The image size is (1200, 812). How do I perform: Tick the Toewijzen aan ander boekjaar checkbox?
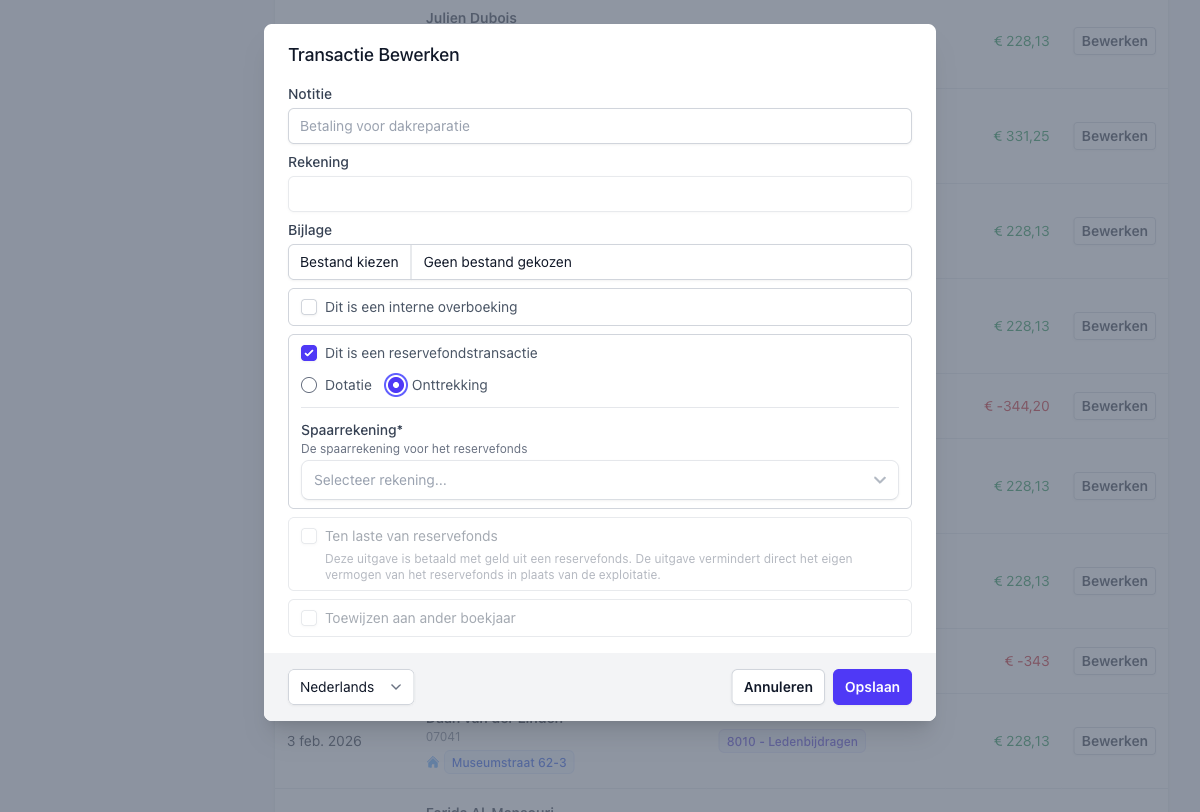point(309,618)
